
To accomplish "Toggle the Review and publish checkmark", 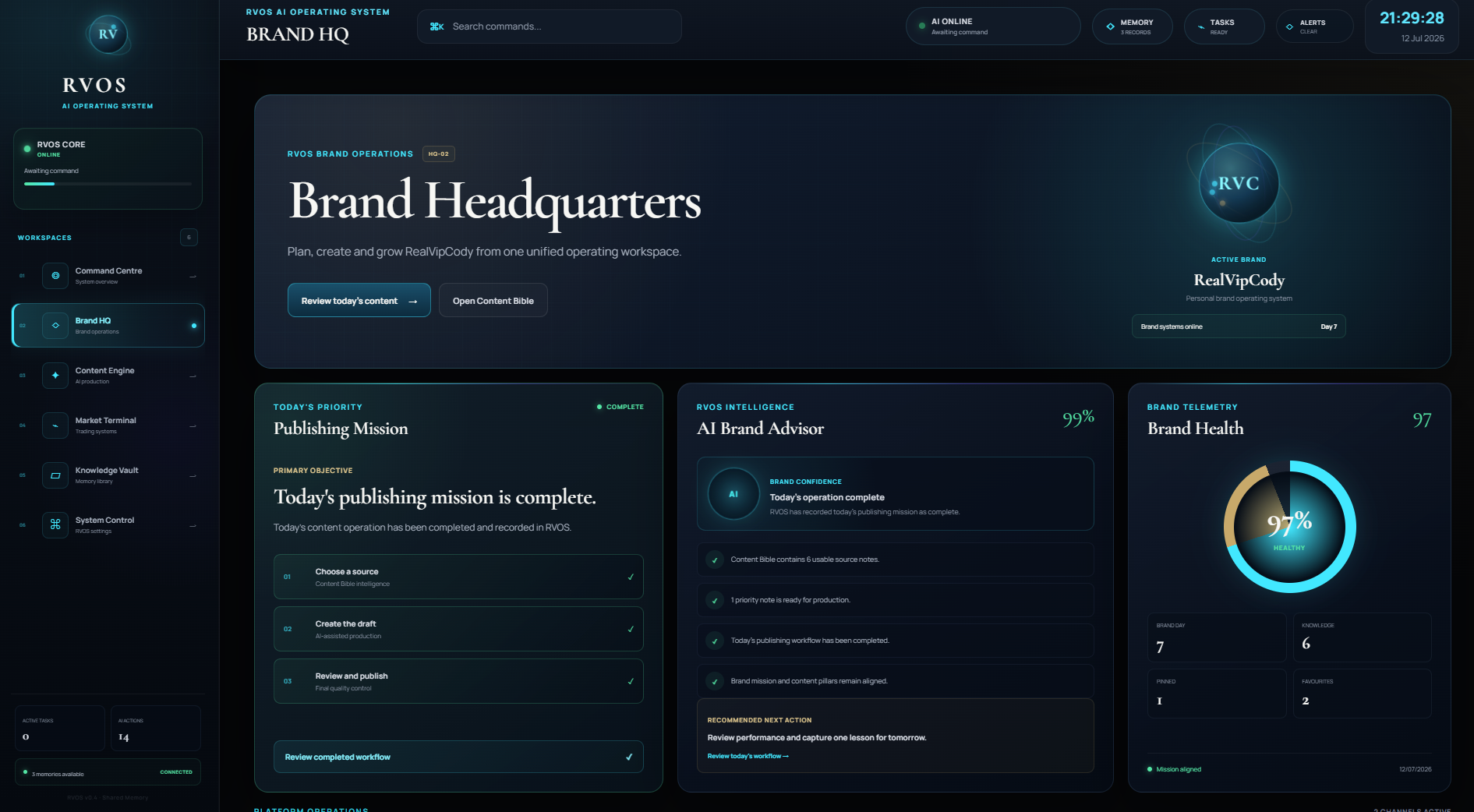I will (x=631, y=682).
